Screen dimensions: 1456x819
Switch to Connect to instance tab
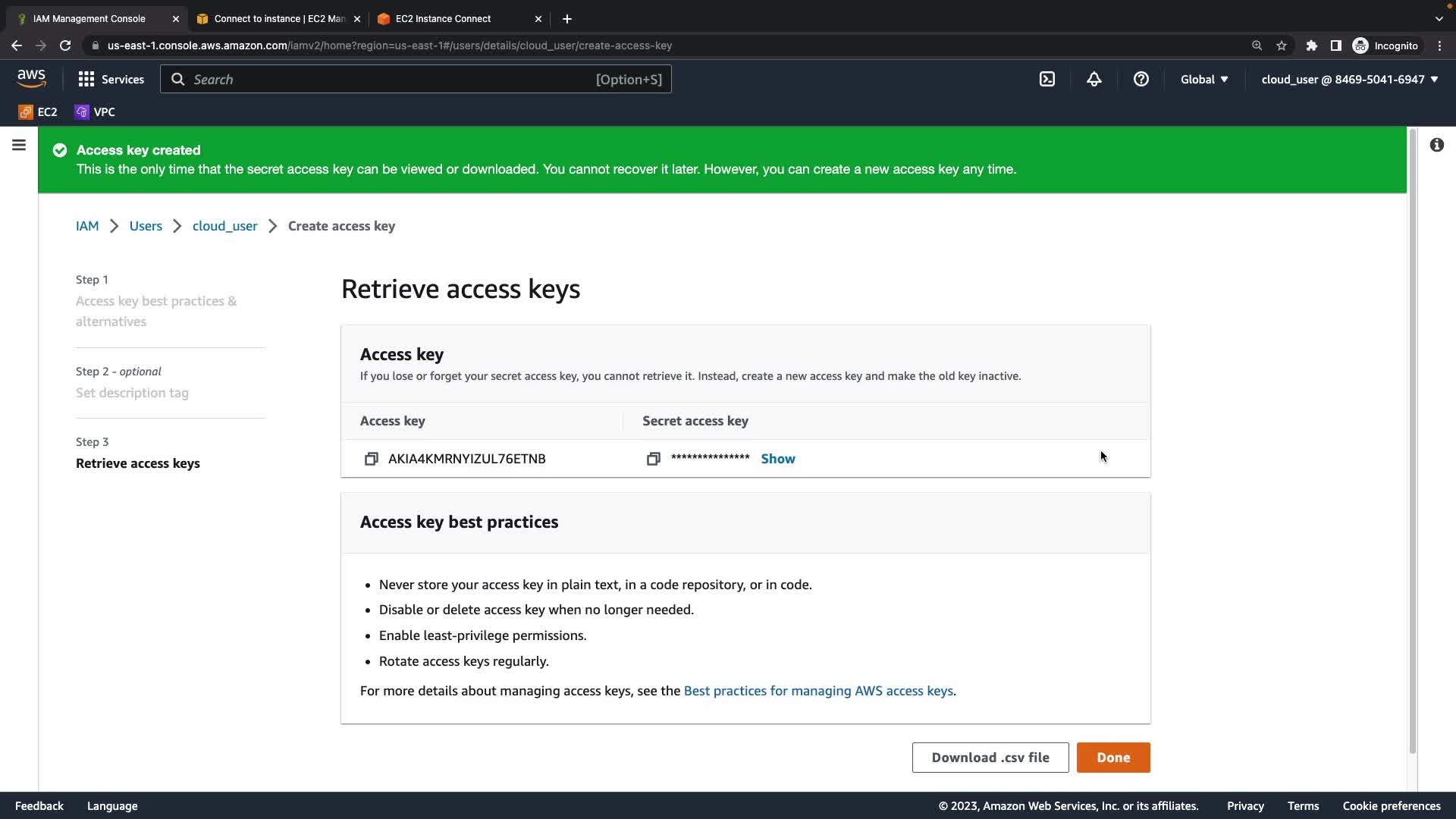tap(278, 19)
